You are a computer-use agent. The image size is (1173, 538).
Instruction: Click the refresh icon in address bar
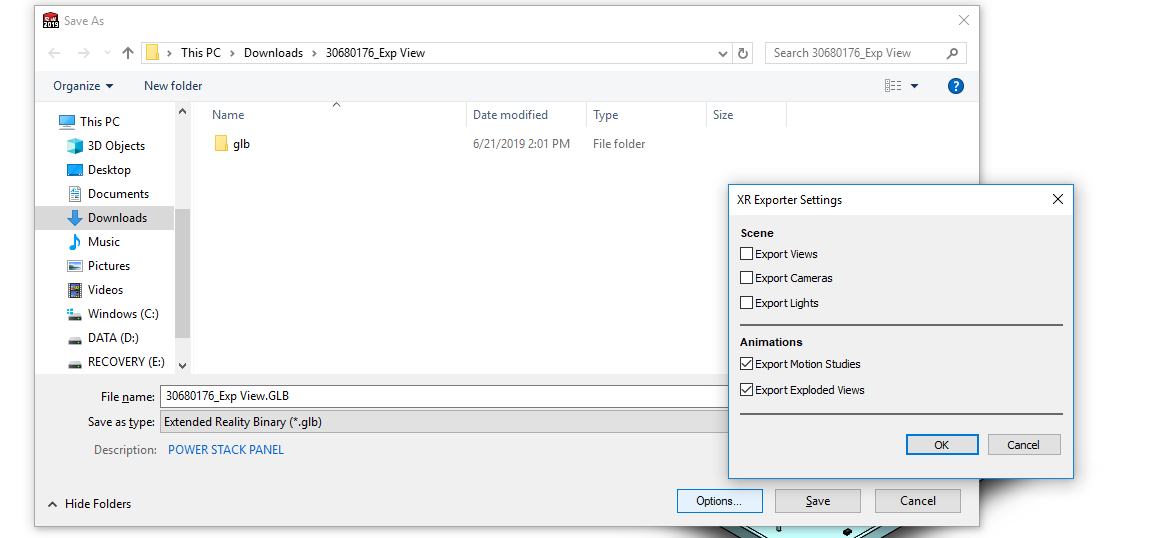pyautogui.click(x=742, y=53)
